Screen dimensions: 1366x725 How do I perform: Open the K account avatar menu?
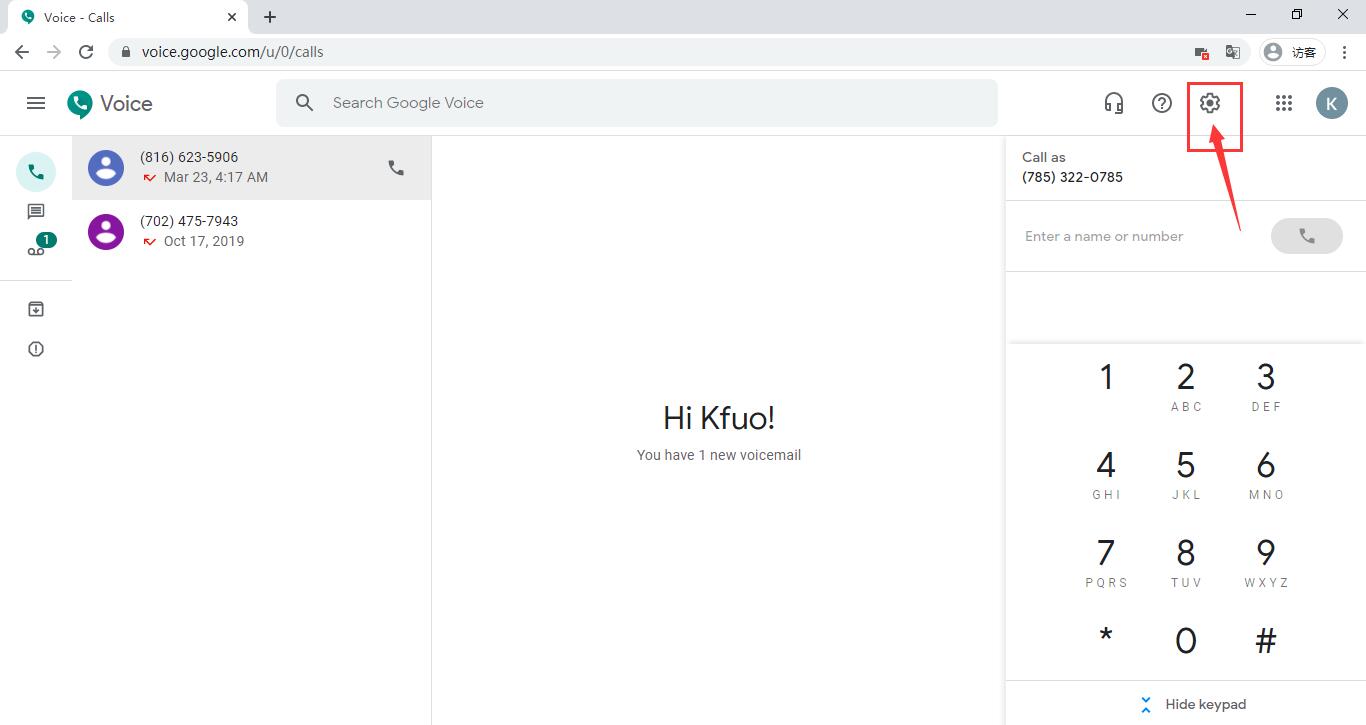pyautogui.click(x=1331, y=103)
